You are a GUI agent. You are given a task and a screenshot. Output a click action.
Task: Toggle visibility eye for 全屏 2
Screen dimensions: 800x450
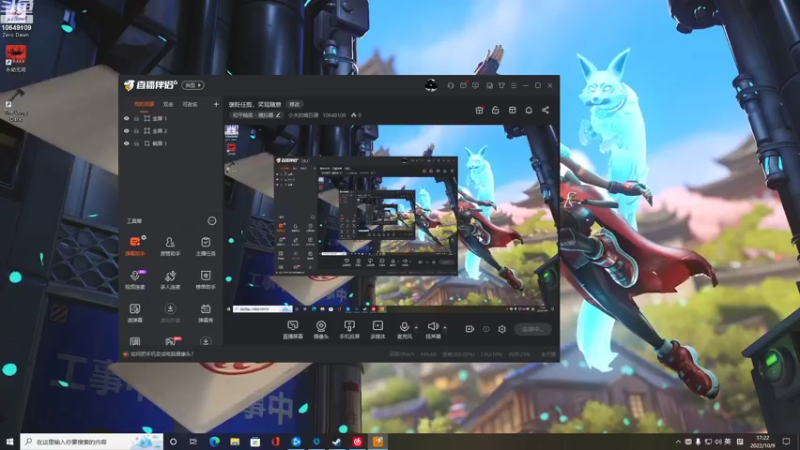(x=127, y=131)
